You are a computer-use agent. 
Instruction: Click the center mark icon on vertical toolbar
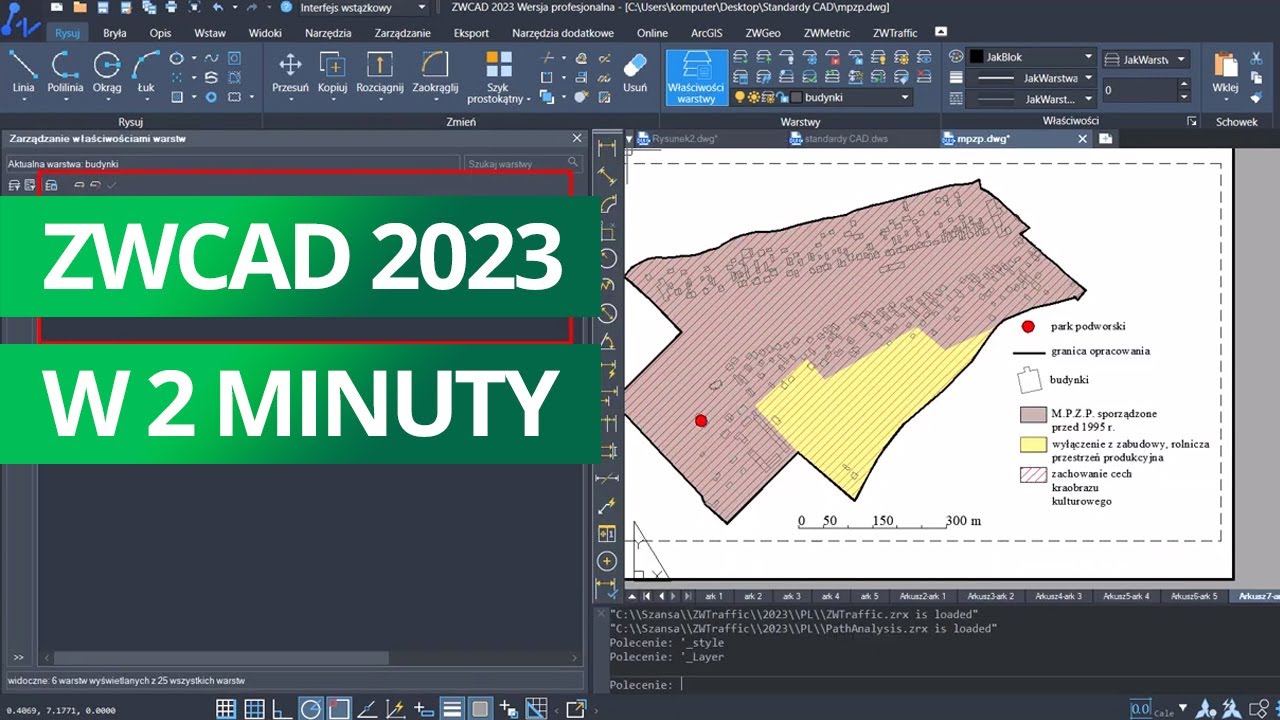click(606, 561)
